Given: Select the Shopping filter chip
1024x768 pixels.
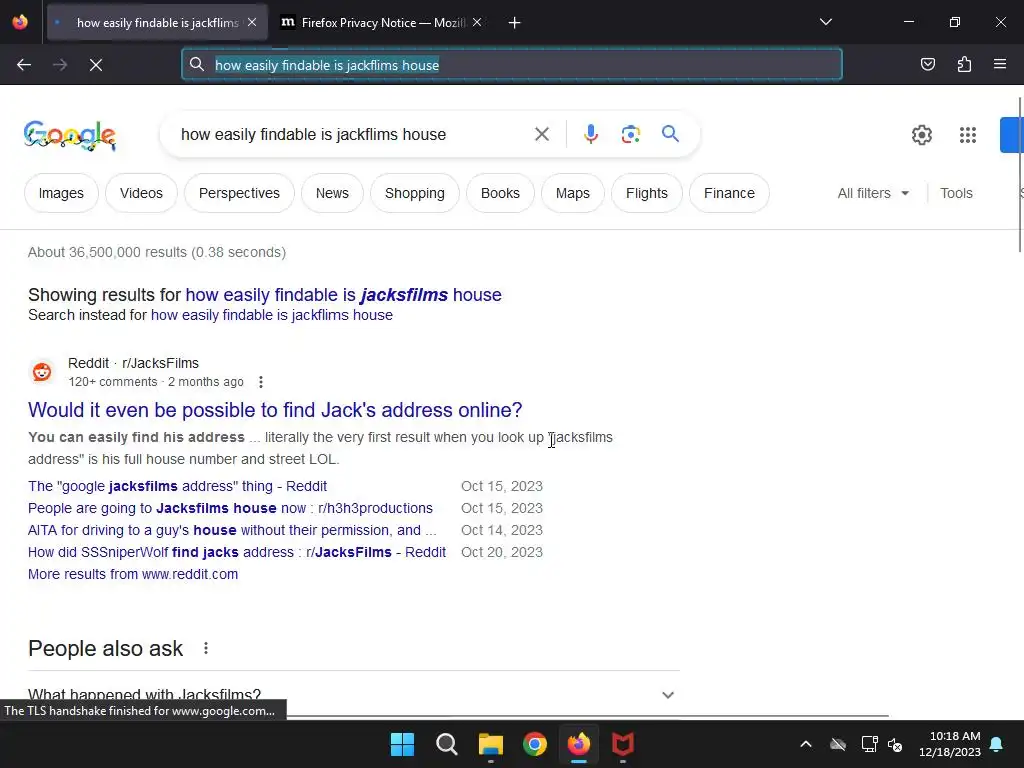Looking at the screenshot, I should tap(415, 193).
